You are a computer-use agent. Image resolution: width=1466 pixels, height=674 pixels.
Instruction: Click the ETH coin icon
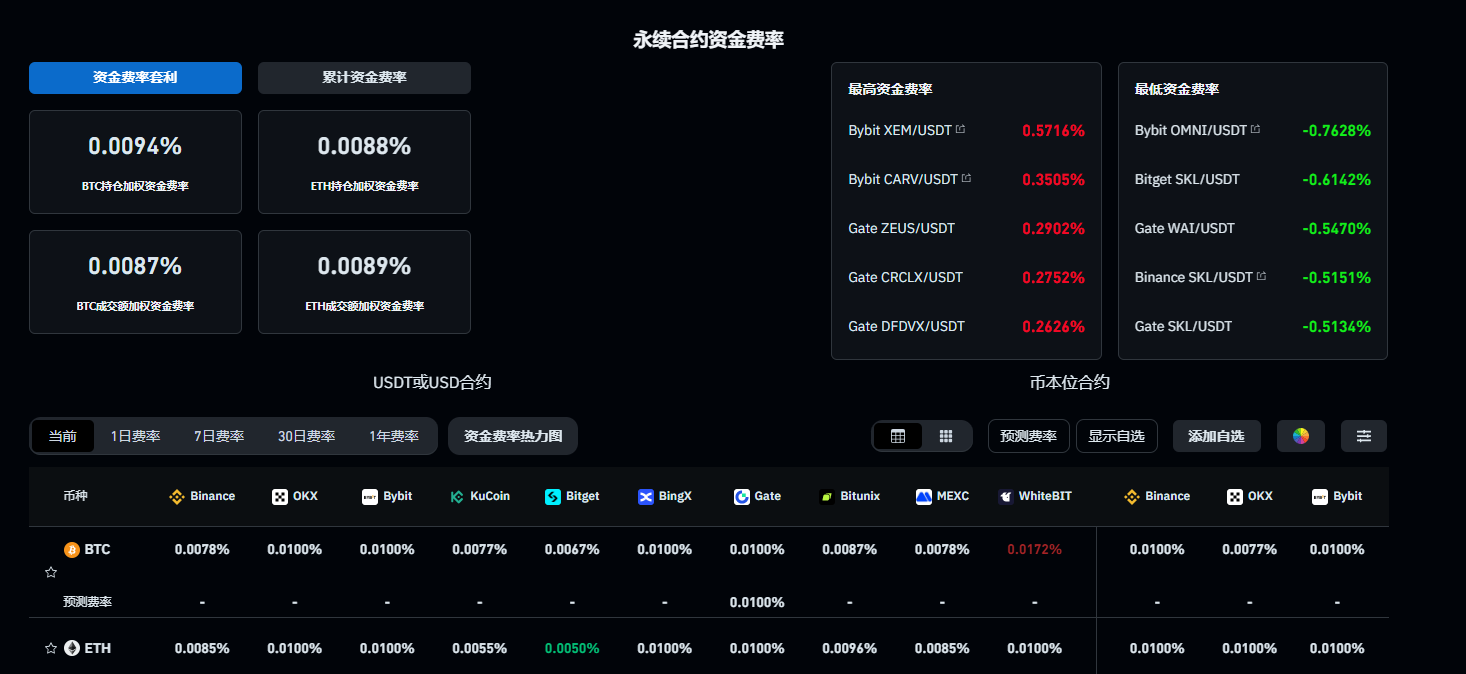72,648
